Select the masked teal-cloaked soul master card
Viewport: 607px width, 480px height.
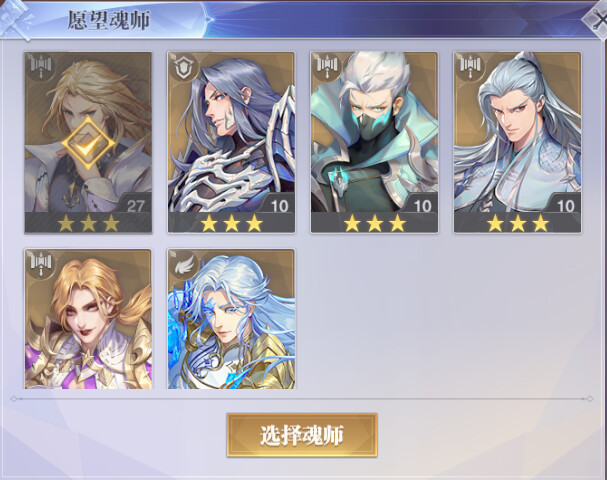(374, 142)
